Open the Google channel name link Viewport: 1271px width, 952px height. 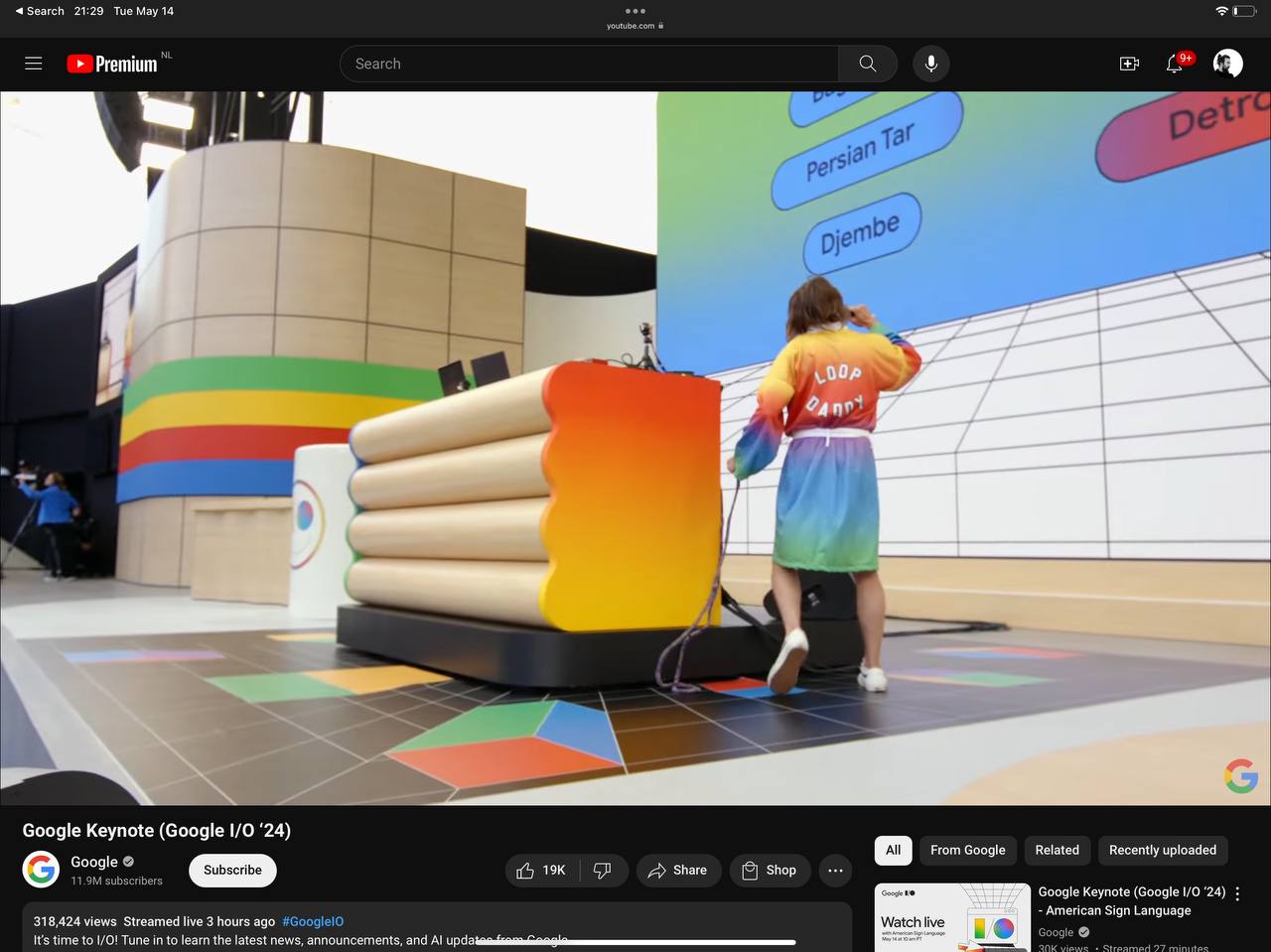(x=94, y=862)
